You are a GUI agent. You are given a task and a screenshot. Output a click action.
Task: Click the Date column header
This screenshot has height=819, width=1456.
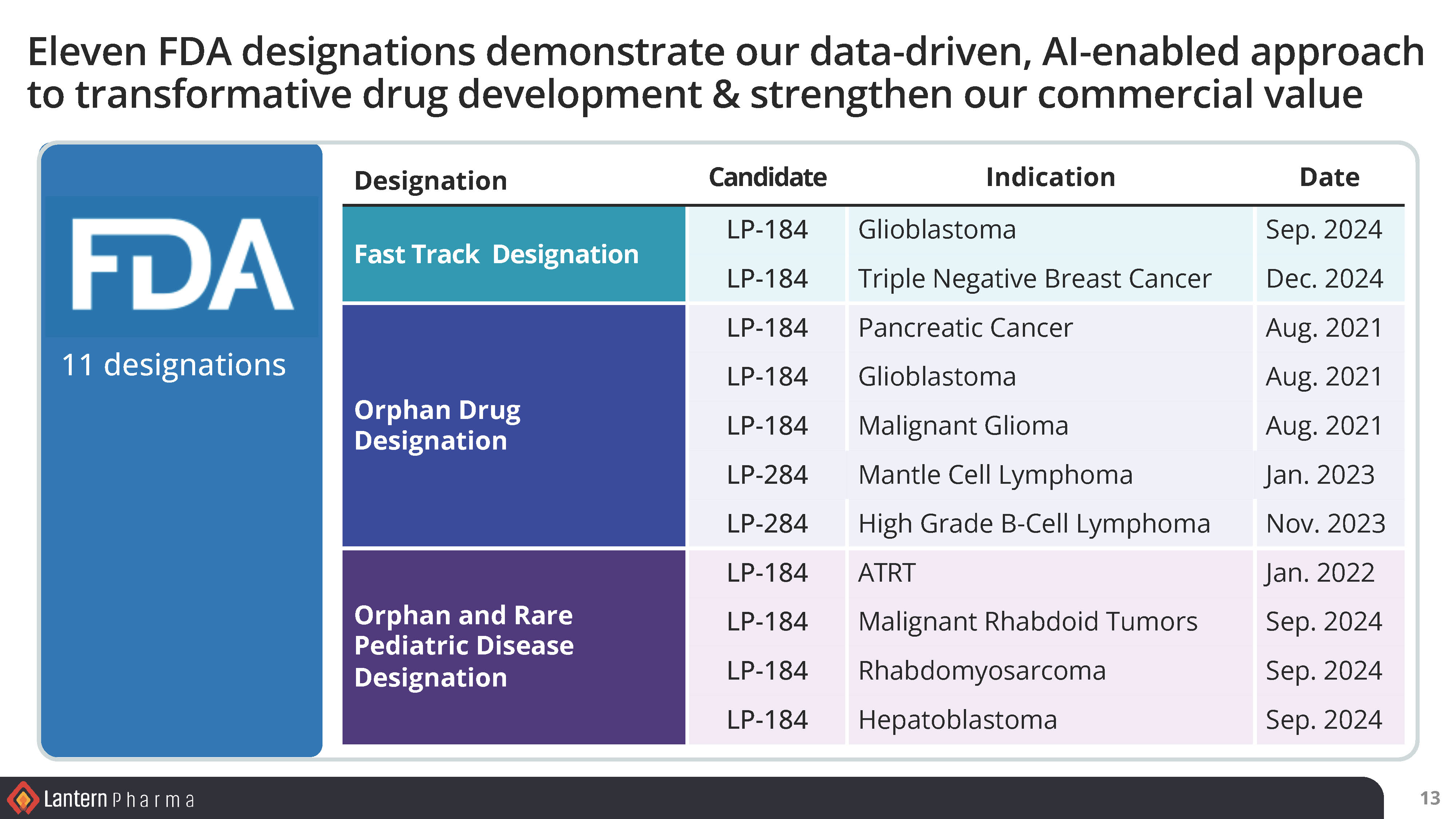coord(1329,178)
